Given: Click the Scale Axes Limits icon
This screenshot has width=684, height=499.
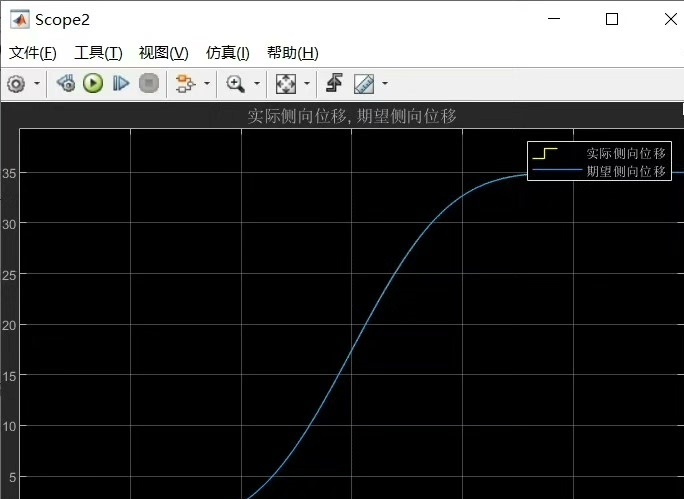Looking at the screenshot, I should pos(286,83).
